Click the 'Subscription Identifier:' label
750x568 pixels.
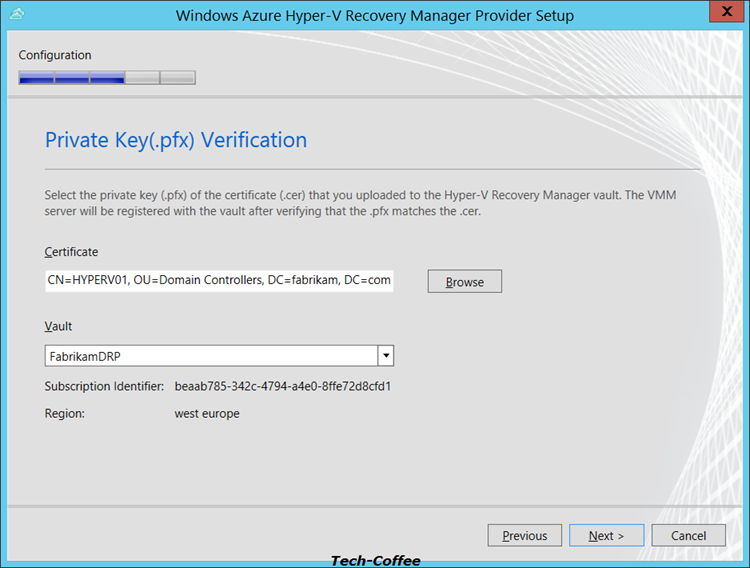tap(104, 386)
